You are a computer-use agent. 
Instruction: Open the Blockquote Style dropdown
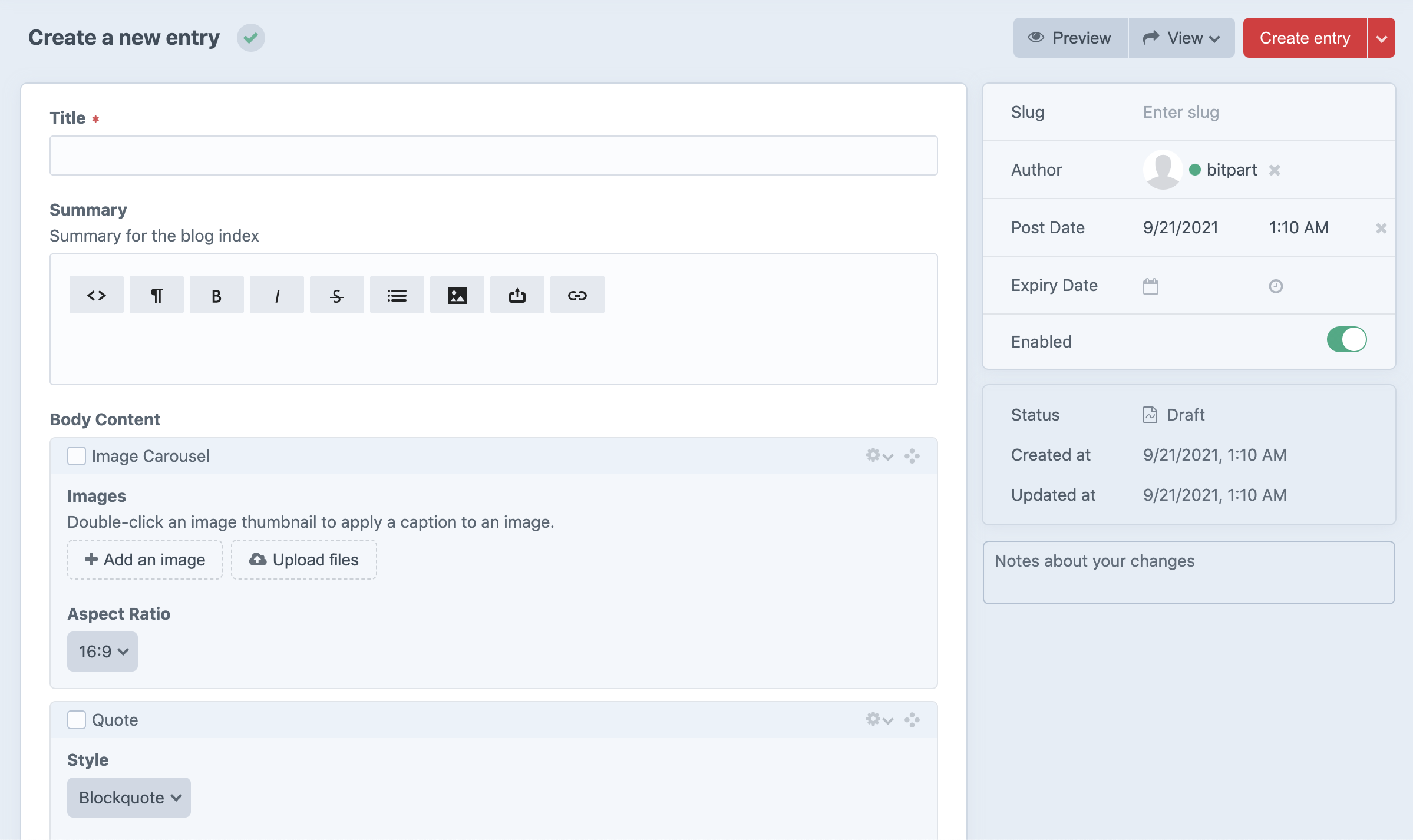(129, 798)
